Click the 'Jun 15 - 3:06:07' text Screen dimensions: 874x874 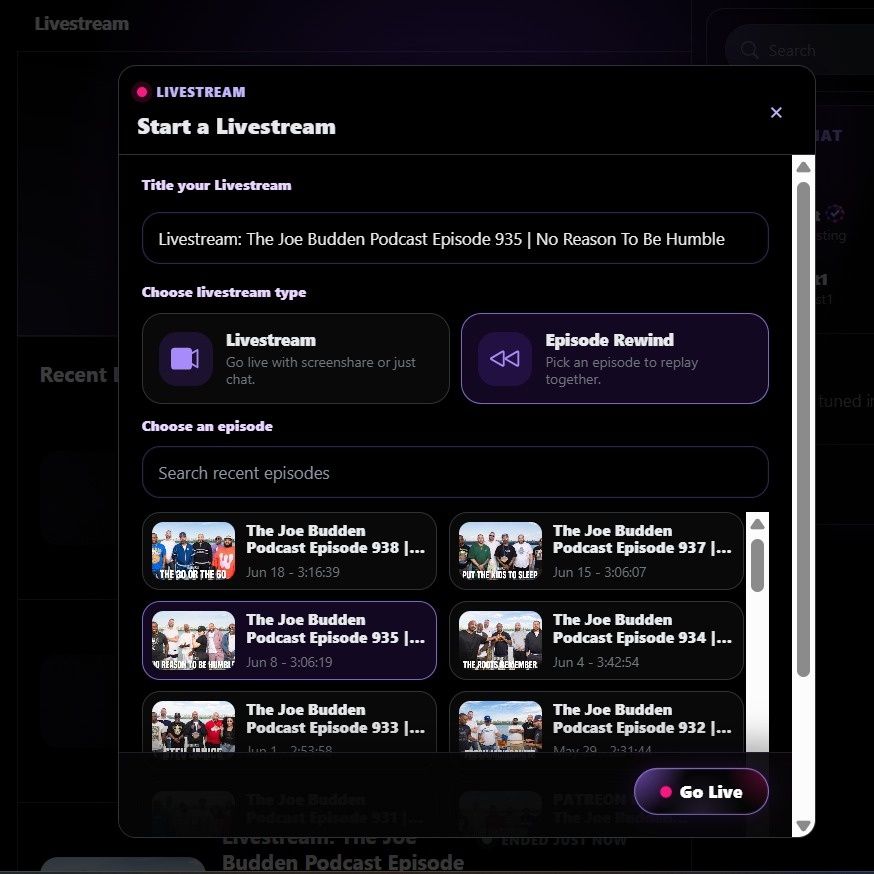[599, 572]
